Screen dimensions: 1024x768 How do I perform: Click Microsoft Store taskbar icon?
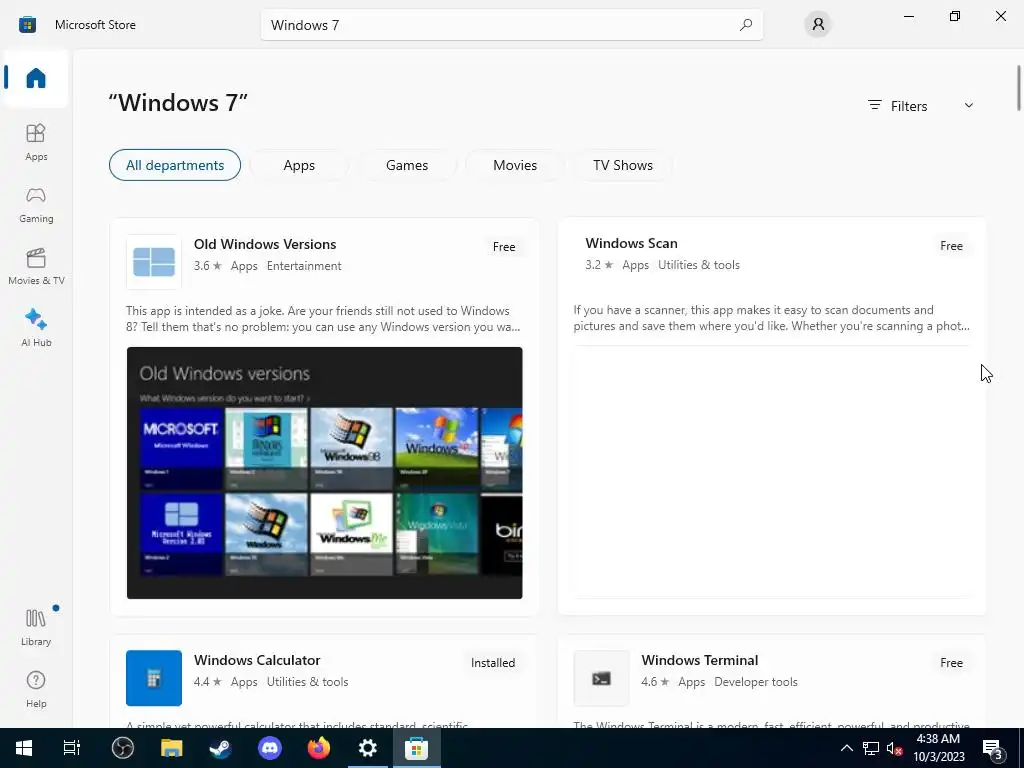click(x=416, y=748)
